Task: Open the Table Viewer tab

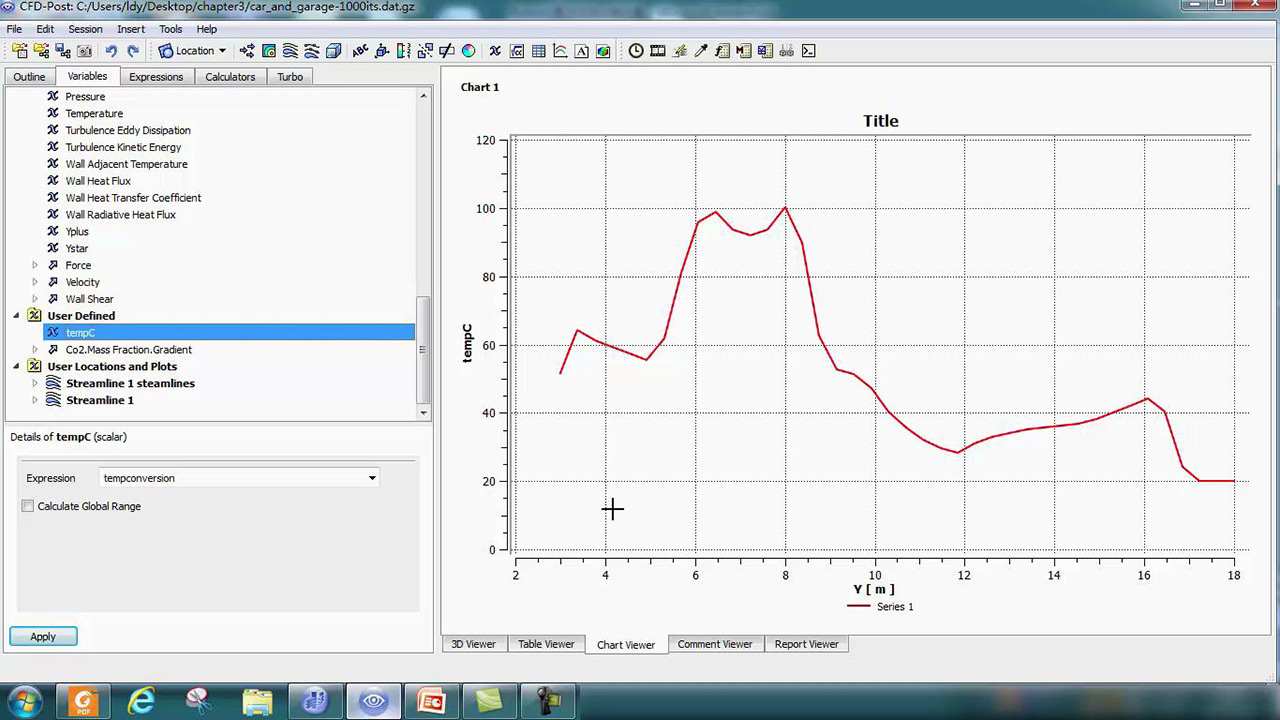Action: [546, 644]
